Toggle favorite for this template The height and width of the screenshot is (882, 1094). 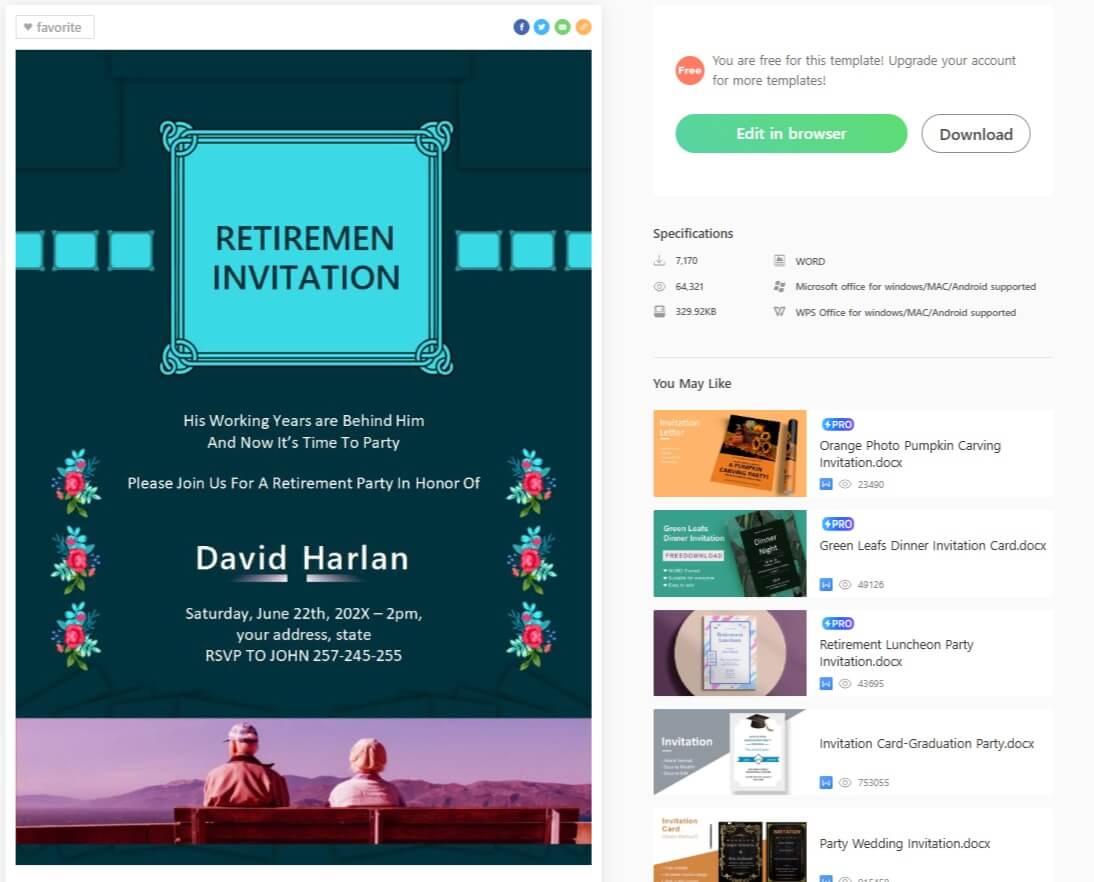(x=53, y=27)
